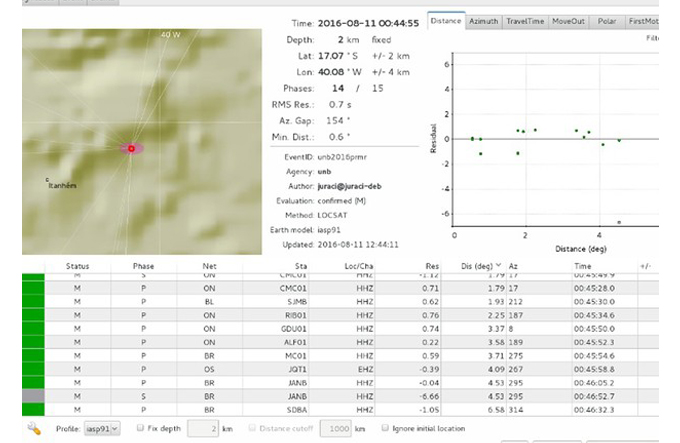
Task: Click the outlier point in residual plot
Action: pos(619,222)
